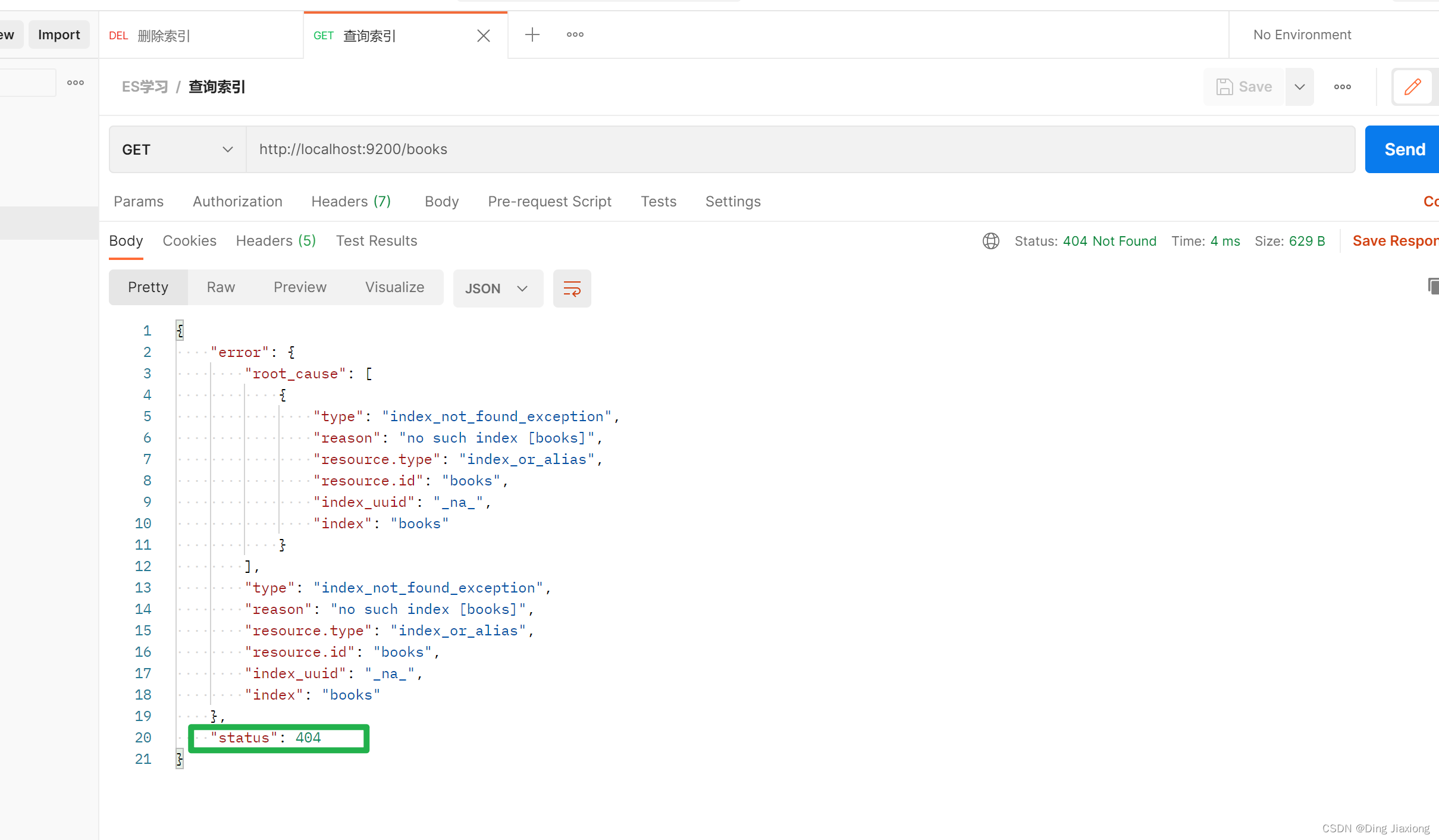Open the Params tab

(139, 202)
